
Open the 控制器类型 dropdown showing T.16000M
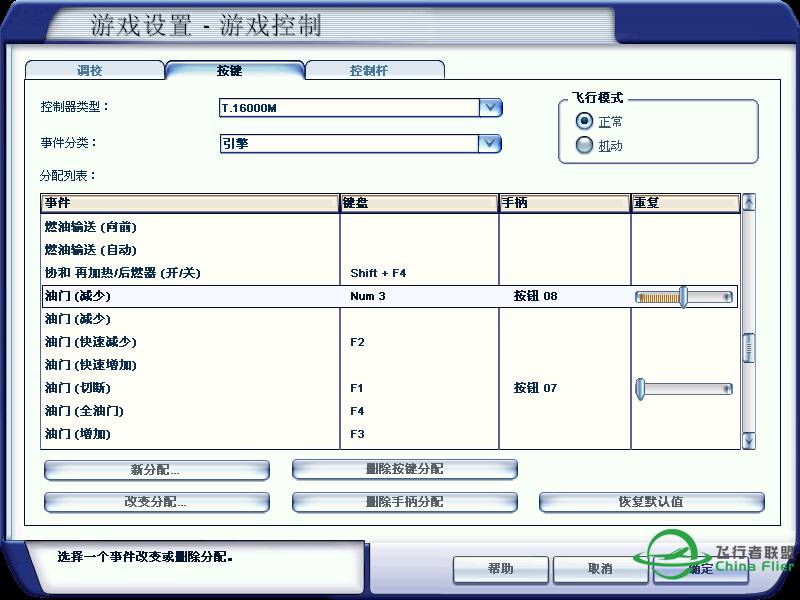point(490,107)
